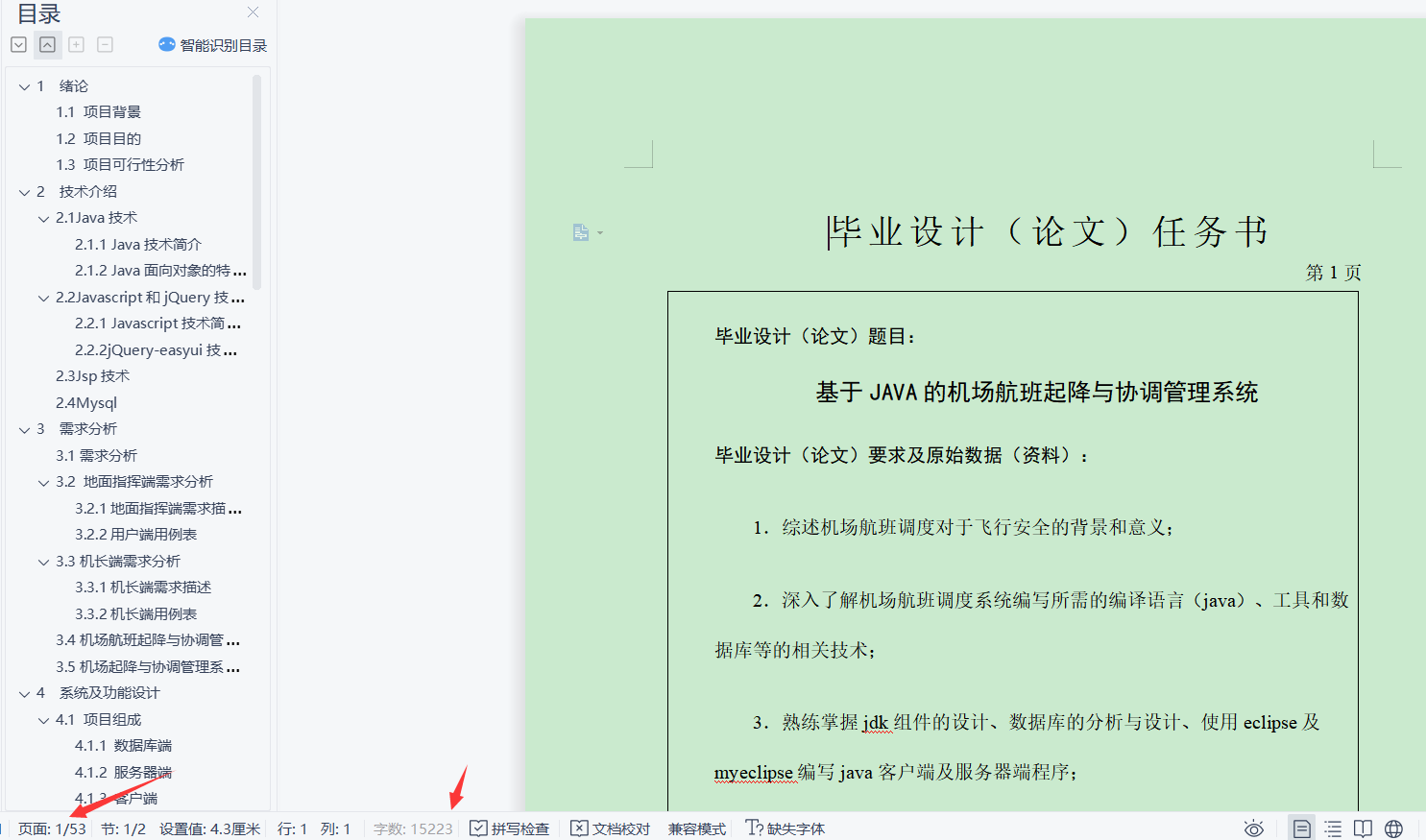The width and height of the screenshot is (1426, 840).
Task: Navigate to '2.4Mysql' in outline
Action: [x=86, y=403]
